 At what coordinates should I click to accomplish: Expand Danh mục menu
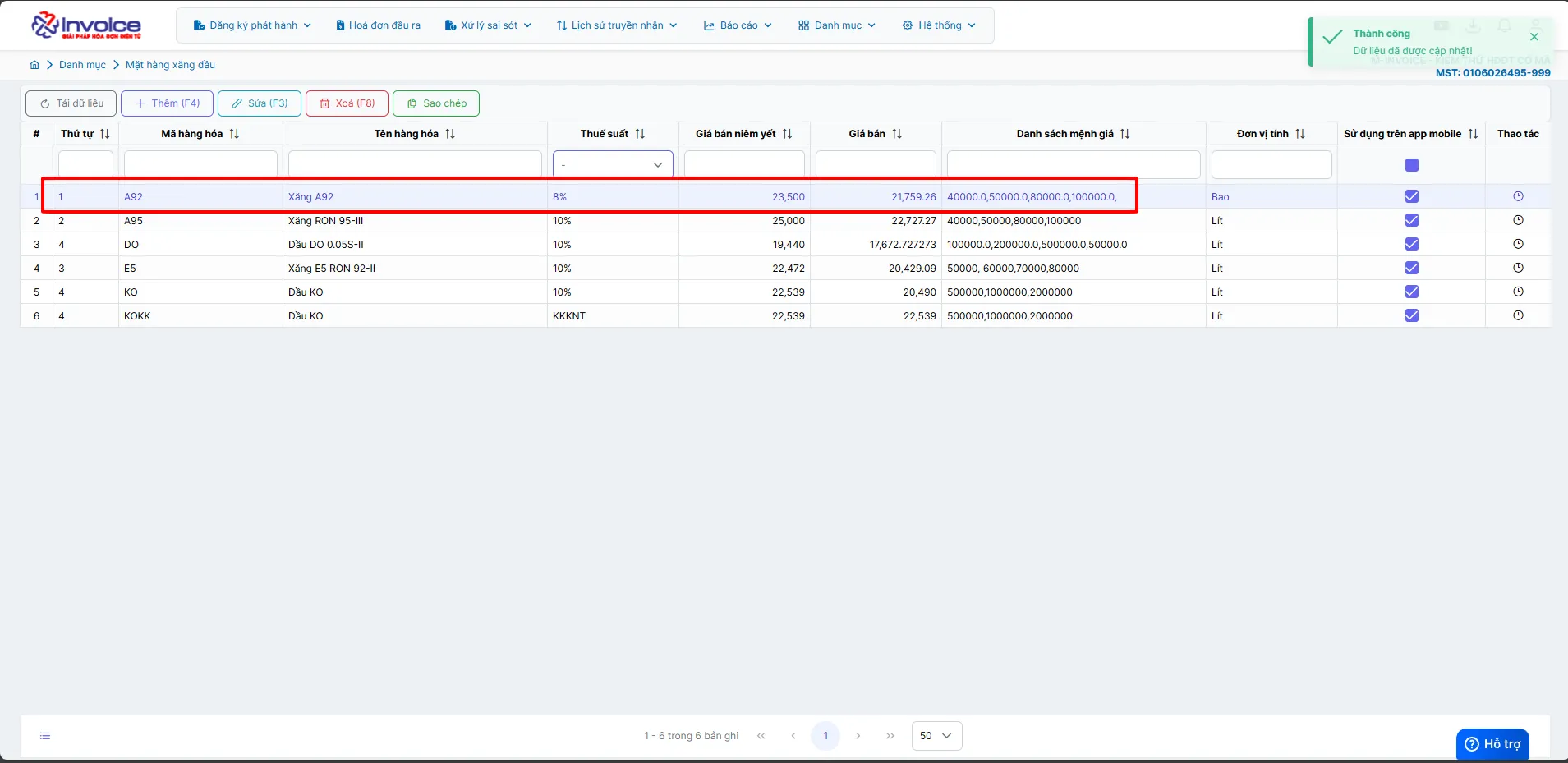[837, 25]
